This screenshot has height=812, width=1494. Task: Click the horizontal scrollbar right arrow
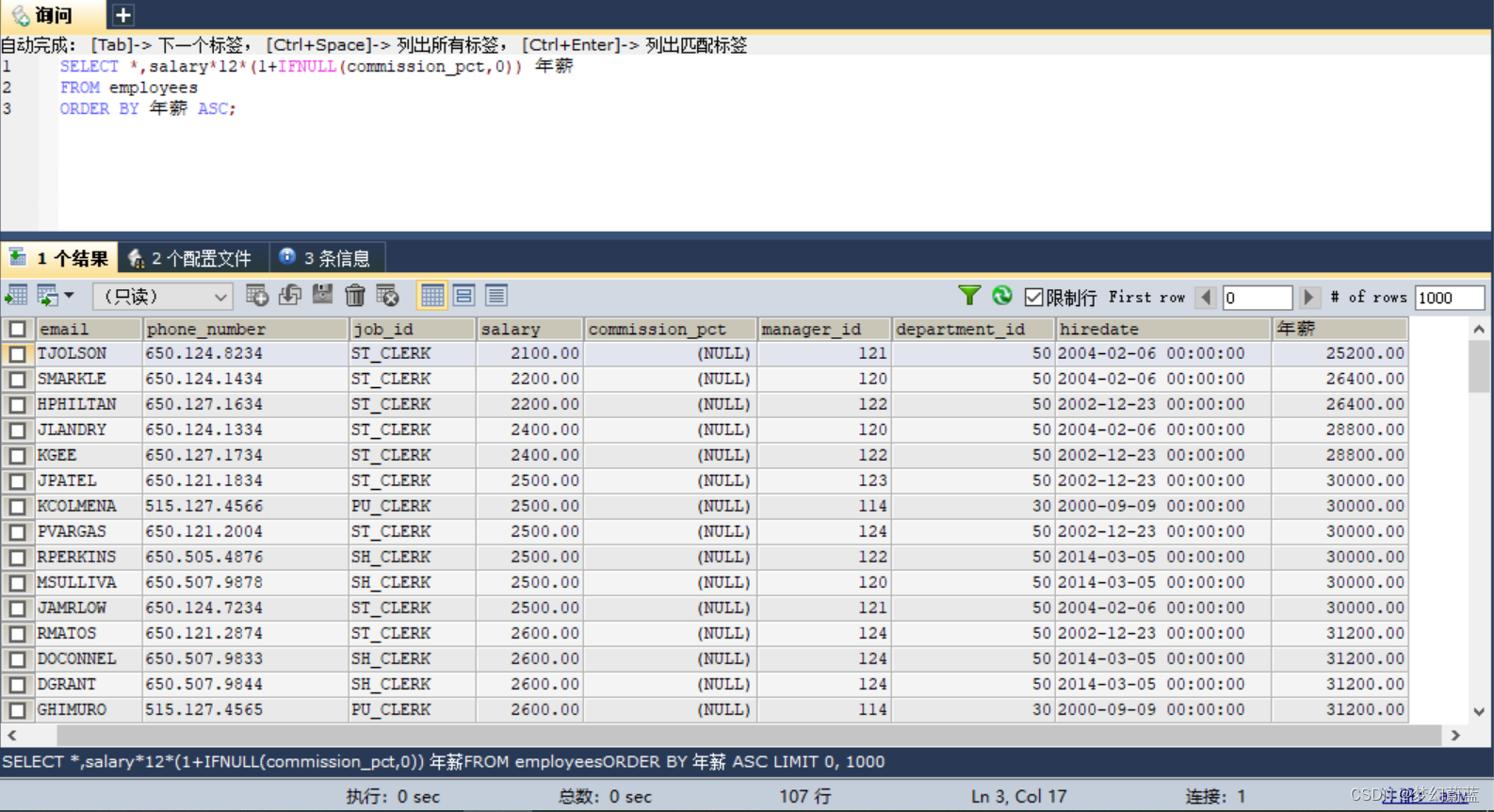[x=1455, y=735]
